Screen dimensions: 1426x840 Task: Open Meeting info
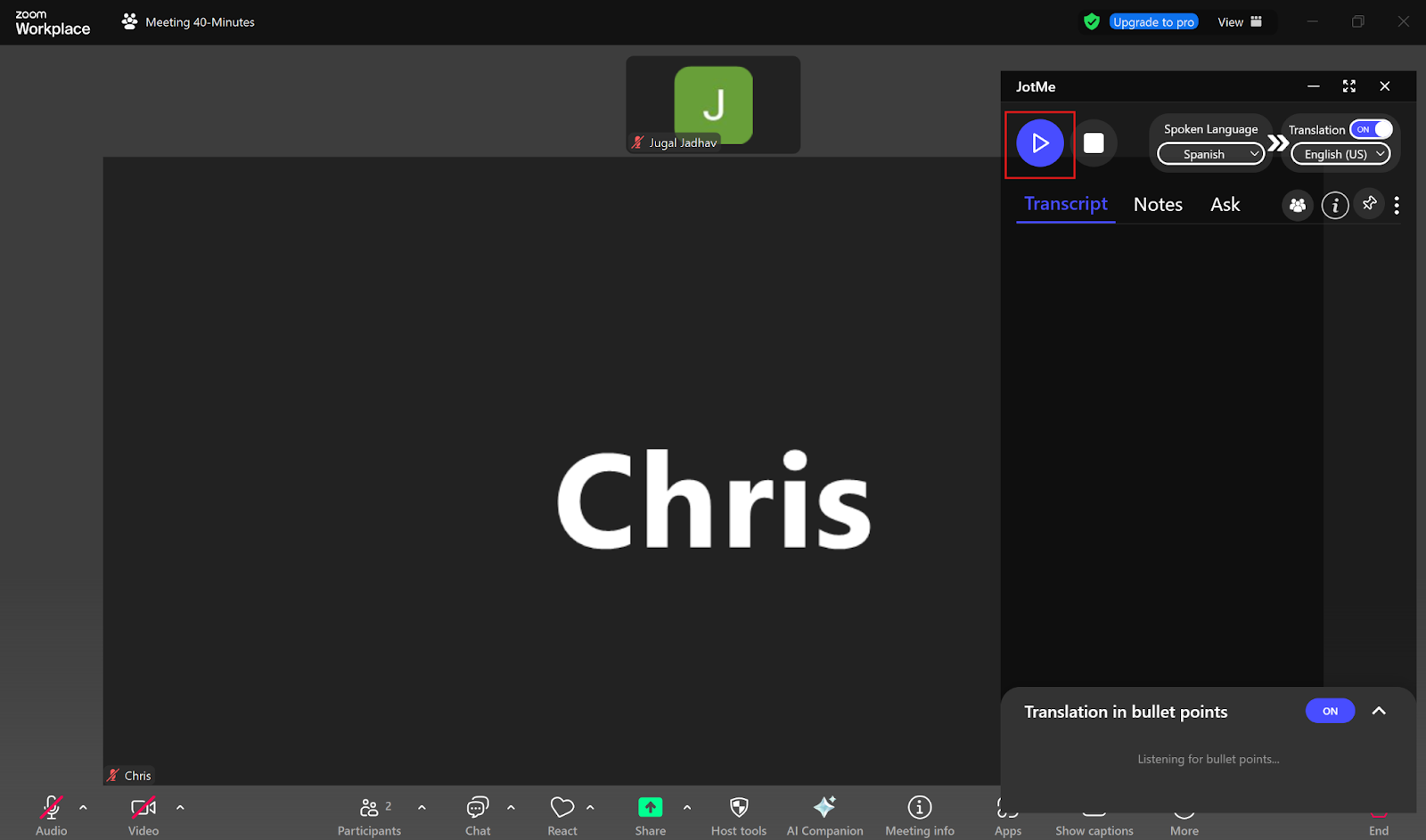click(x=920, y=816)
